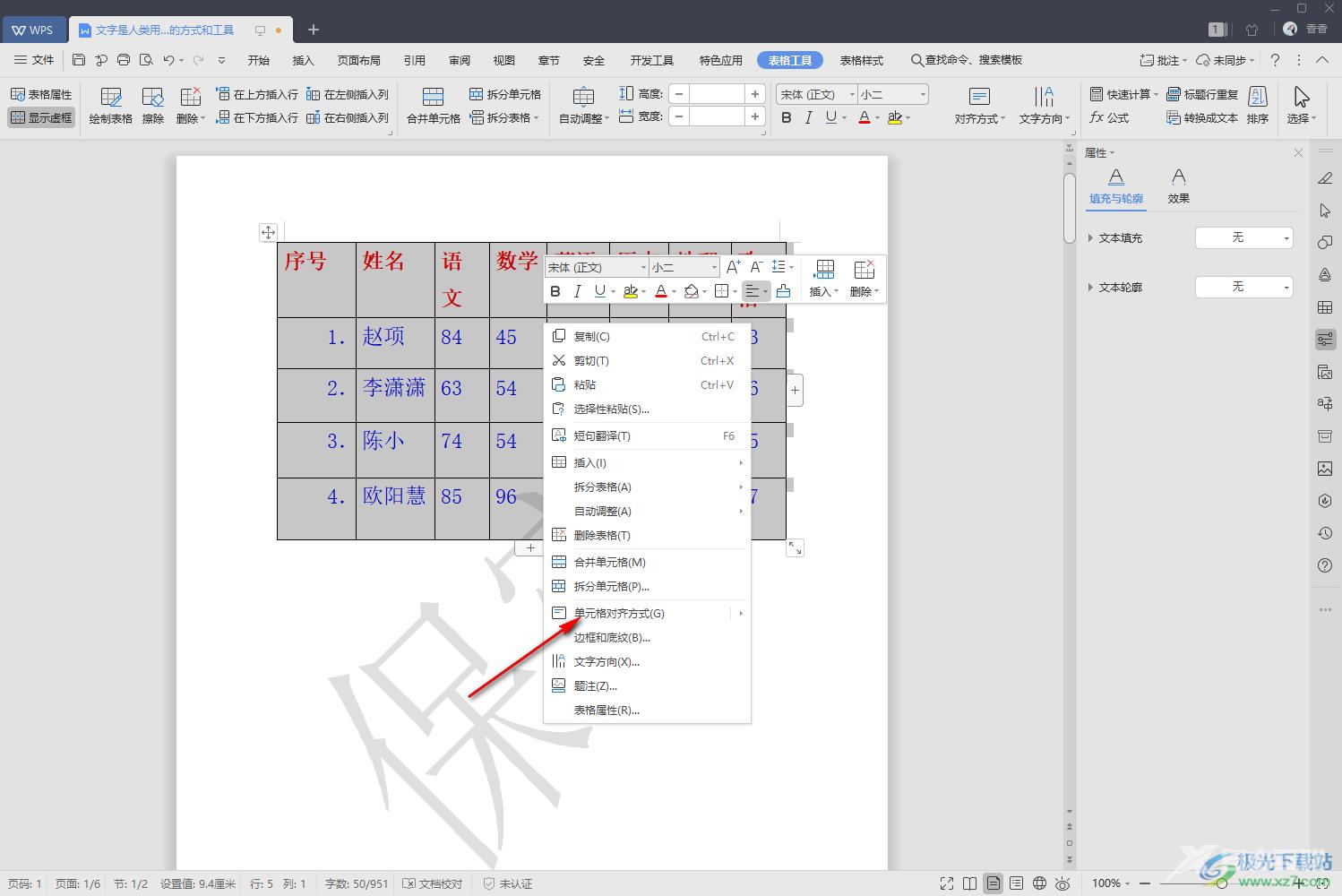Screen dimensions: 1342x896
Task: Toggle Underline in the ribbon
Action: tap(831, 117)
